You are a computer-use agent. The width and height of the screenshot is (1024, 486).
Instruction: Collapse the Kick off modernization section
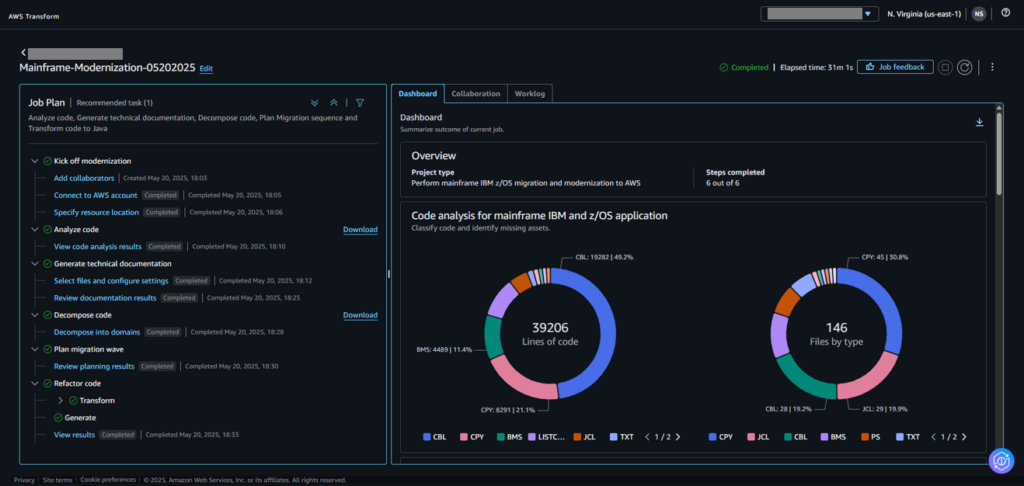tap(35, 161)
